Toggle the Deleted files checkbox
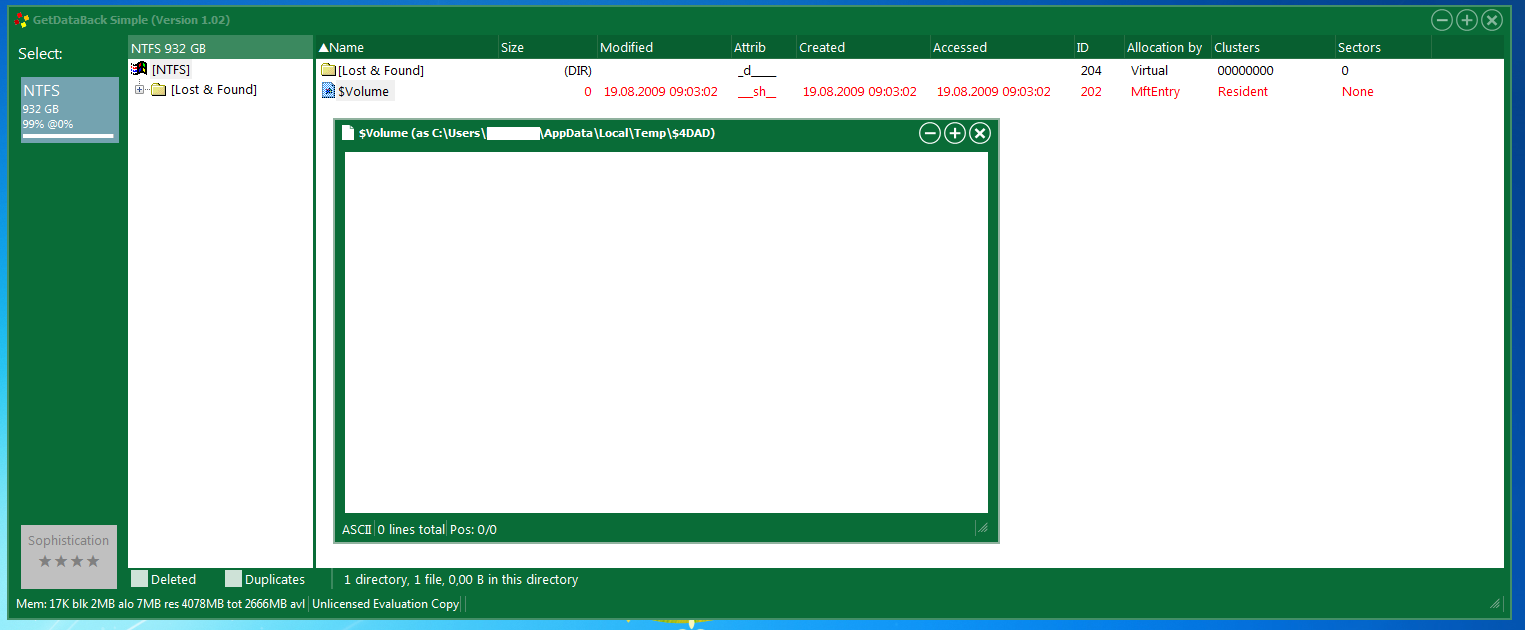Viewport: 1525px width, 630px height. [x=140, y=579]
